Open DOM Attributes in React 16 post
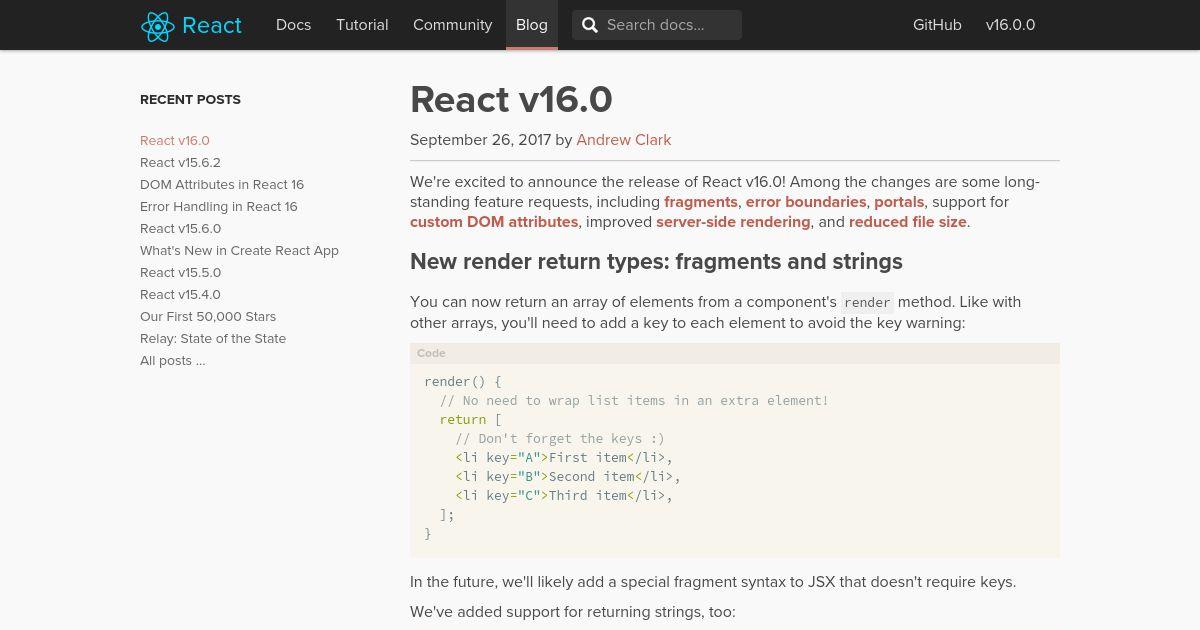This screenshot has height=630, width=1200. 222,185
